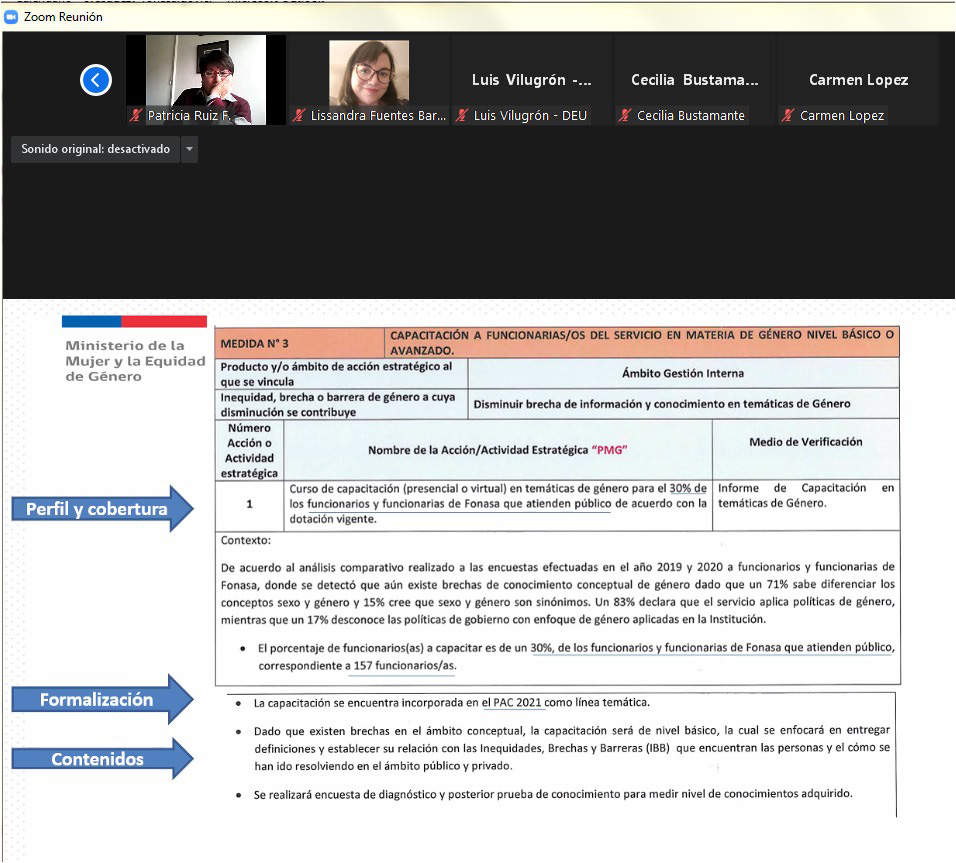Click the Ministerio de la Mujer logo
956x863 pixels.
[134, 349]
